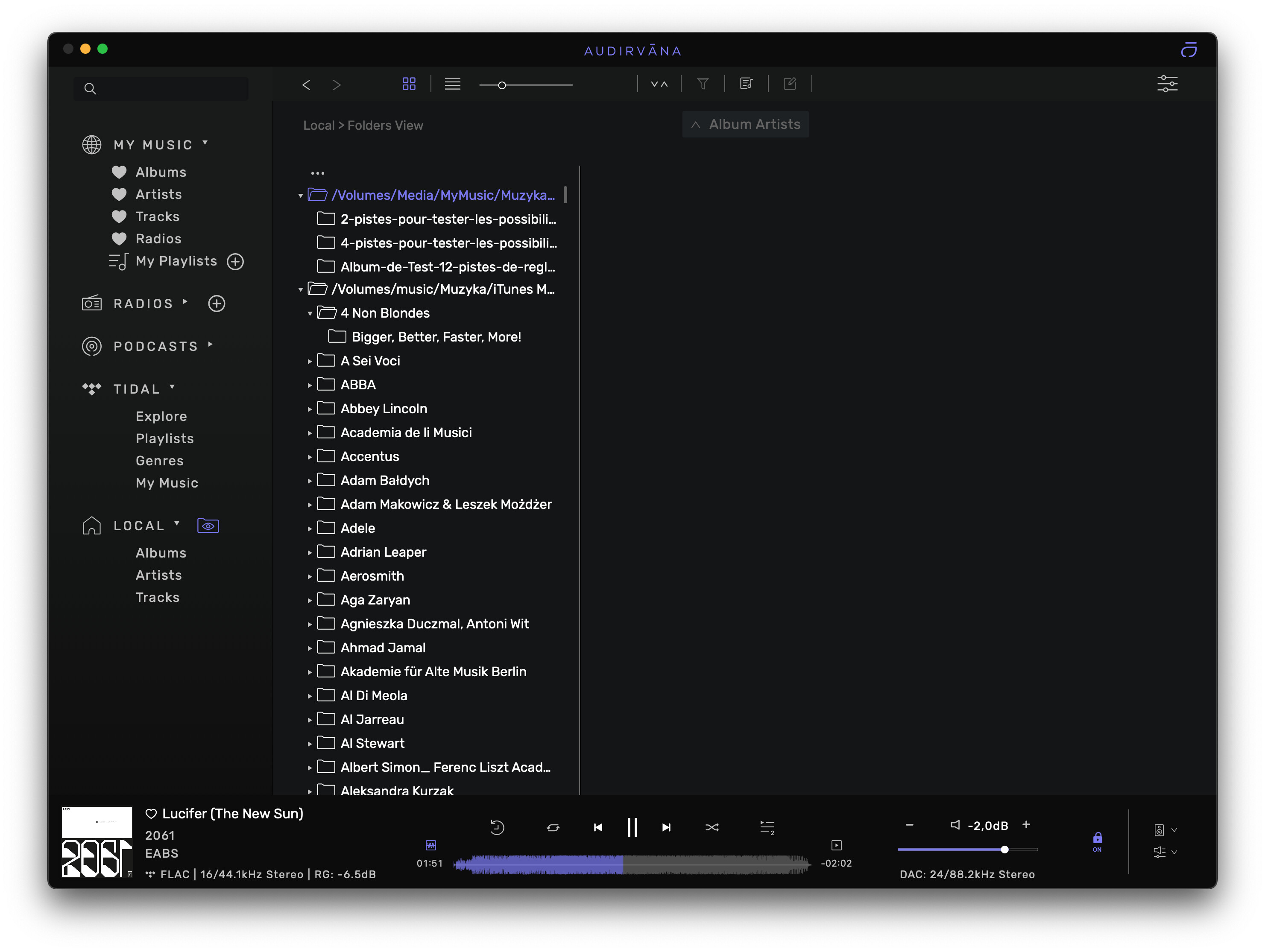Decrease volume with minus button
This screenshot has height=952, width=1265.
pos(909,825)
